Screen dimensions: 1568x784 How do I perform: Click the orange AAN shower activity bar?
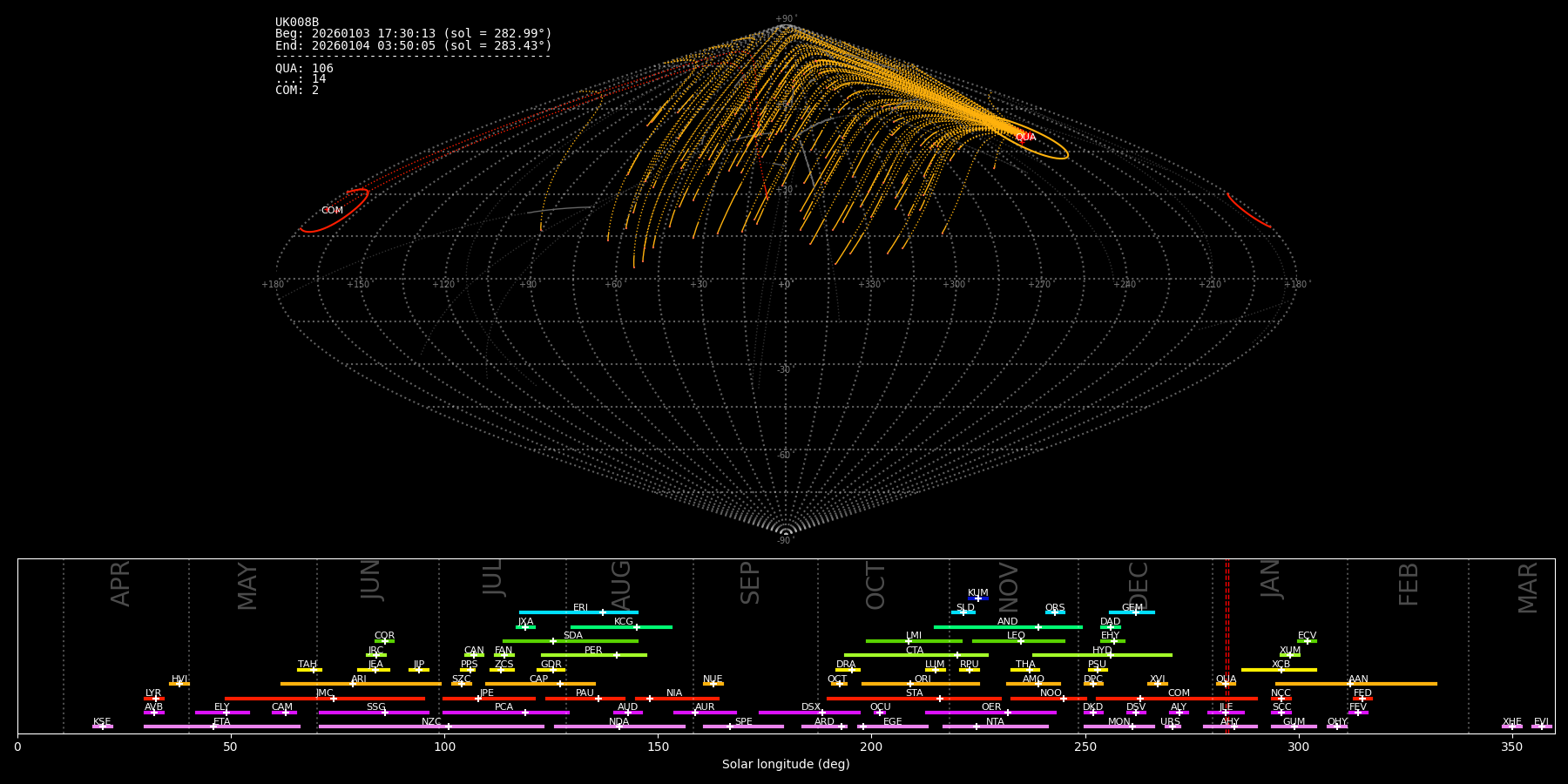[1394, 684]
